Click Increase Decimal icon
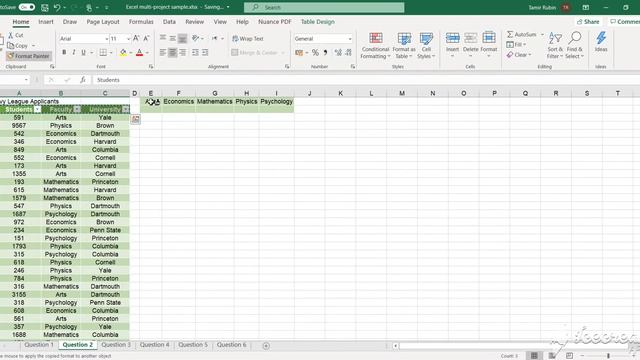This screenshot has width=640, height=360. coord(338,52)
